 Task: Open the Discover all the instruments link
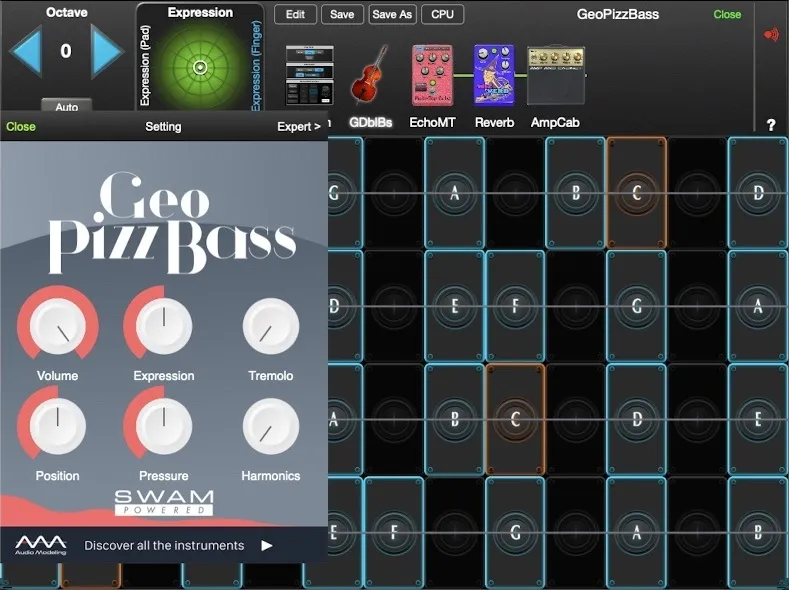164,545
